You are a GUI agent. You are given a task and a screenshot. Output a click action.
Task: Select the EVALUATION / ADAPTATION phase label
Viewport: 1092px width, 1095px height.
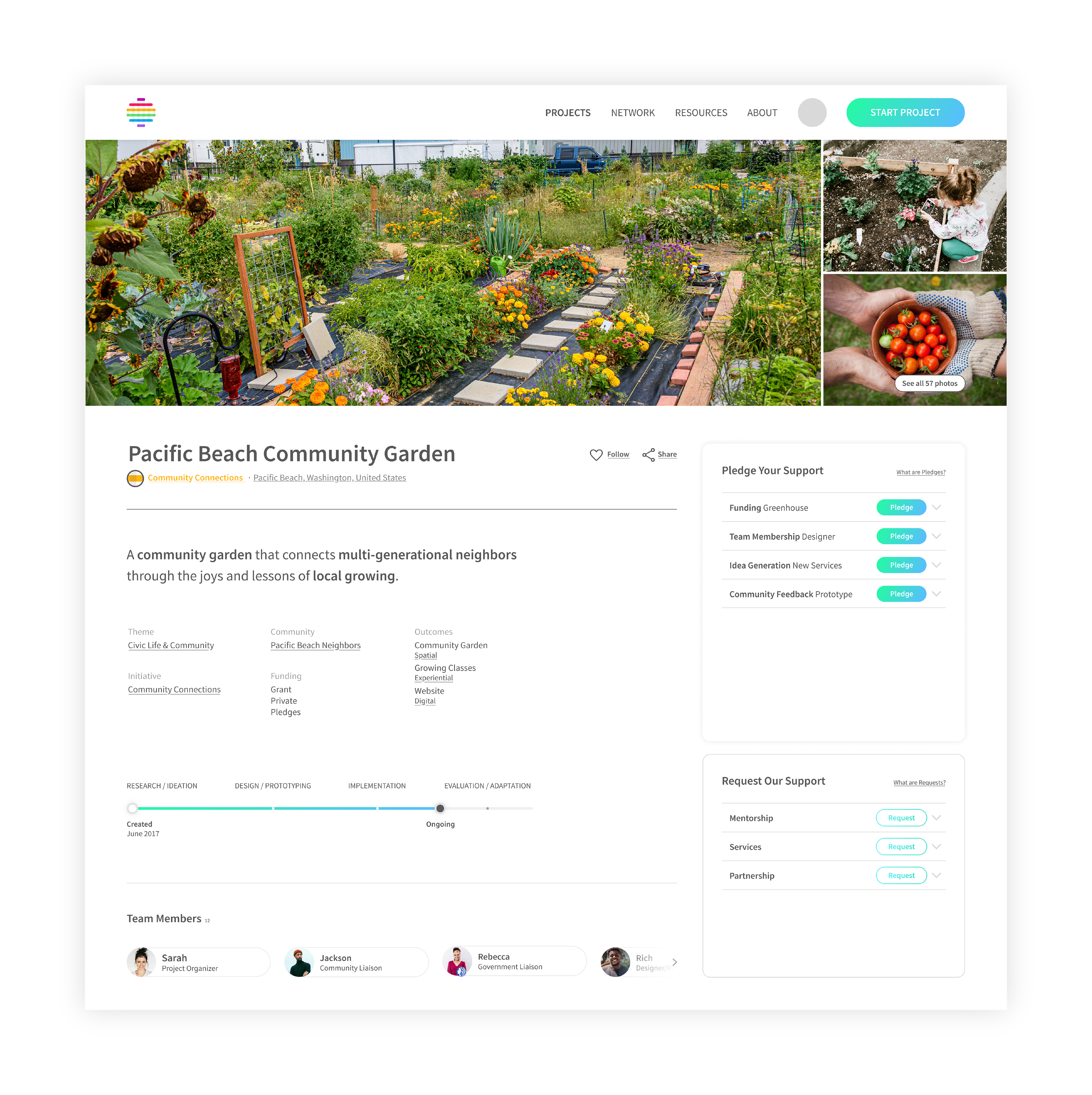pos(487,786)
